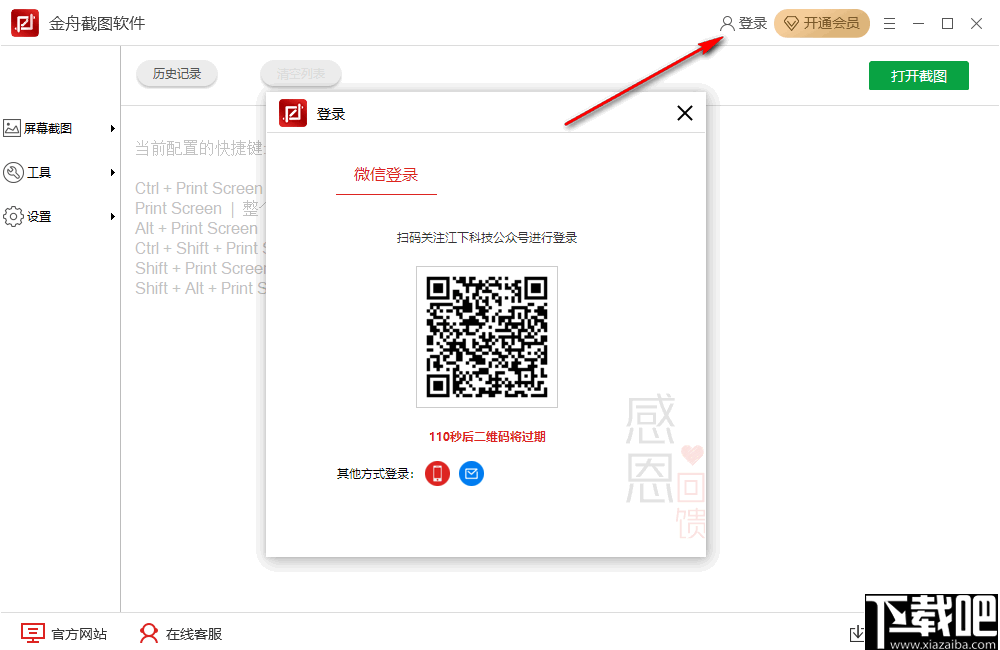Expand the 设置 section arrow
The width and height of the screenshot is (1000, 650).
pos(110,215)
